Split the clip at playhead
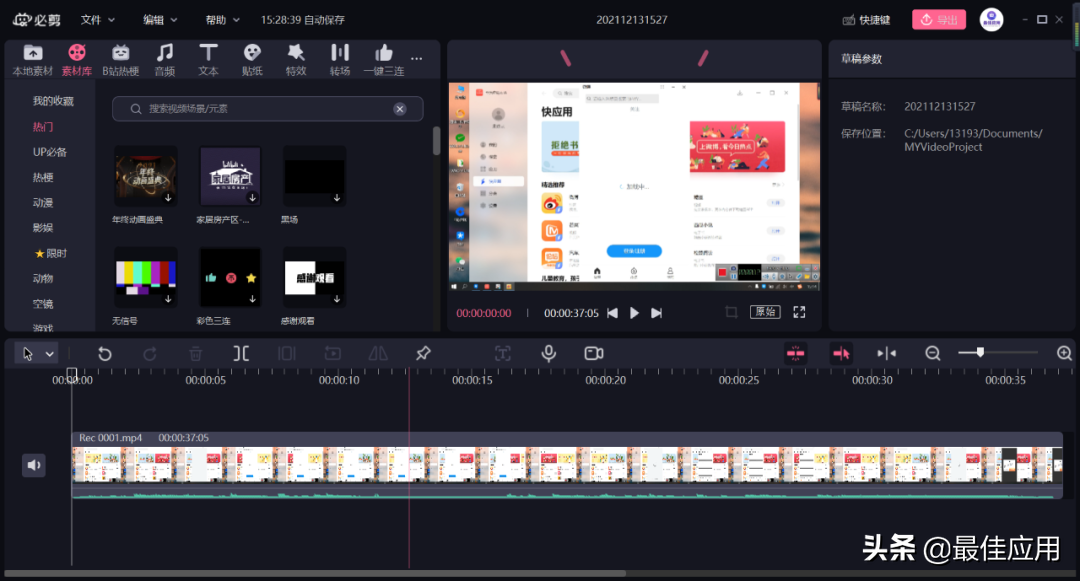 [x=241, y=354]
